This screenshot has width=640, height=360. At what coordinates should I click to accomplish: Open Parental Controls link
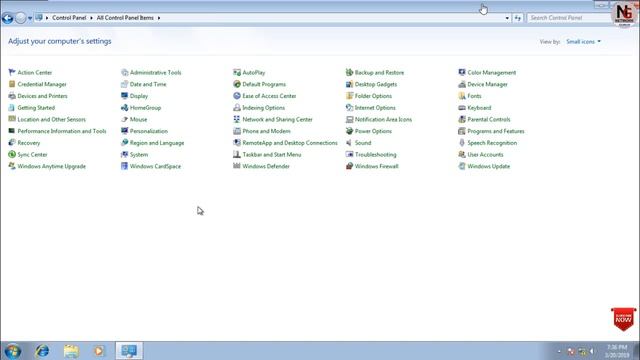489,119
